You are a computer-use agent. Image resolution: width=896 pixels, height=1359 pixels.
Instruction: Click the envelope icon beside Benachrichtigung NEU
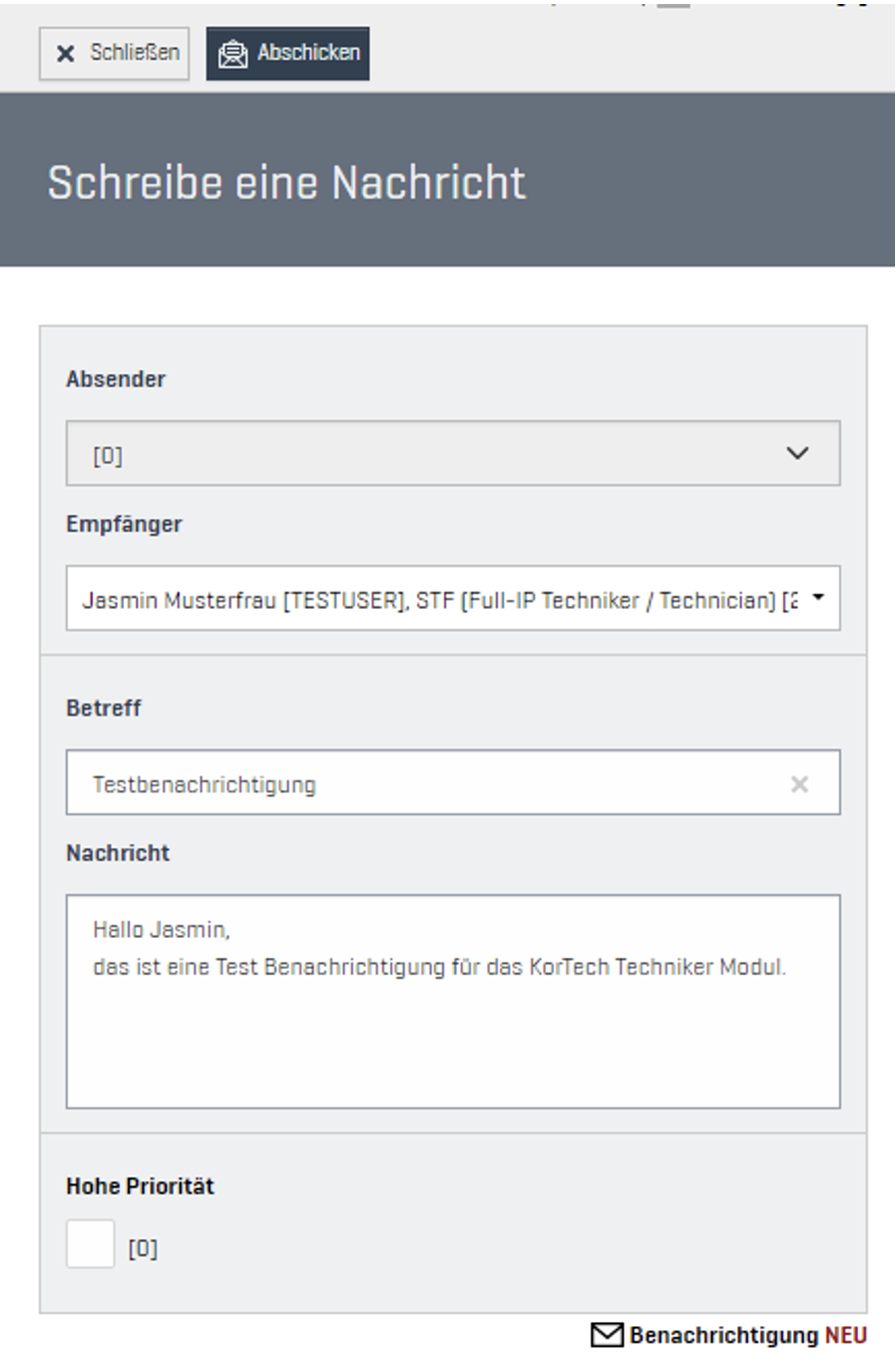point(607,1335)
